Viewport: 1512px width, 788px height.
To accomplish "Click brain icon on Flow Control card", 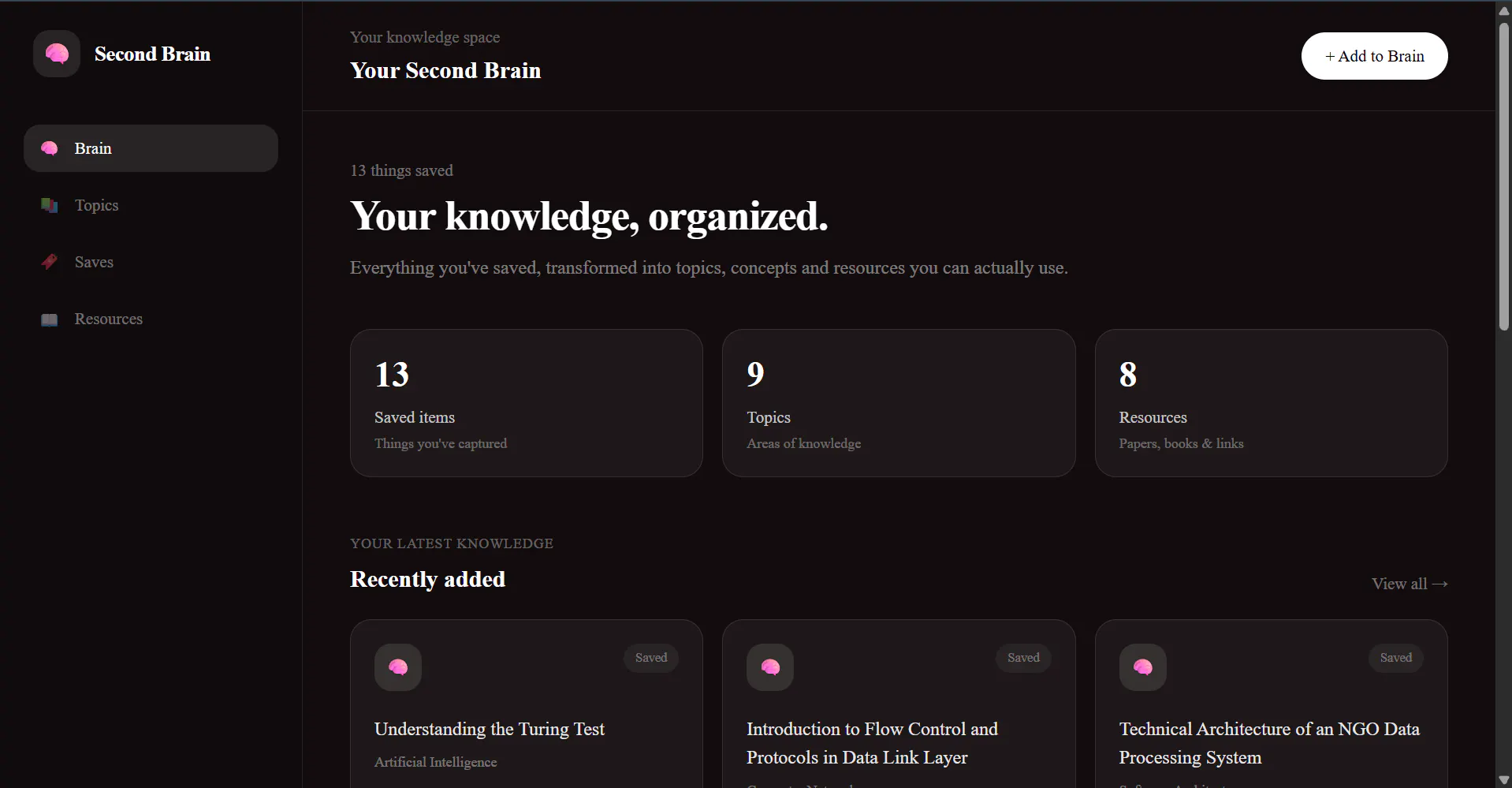I will [x=770, y=667].
